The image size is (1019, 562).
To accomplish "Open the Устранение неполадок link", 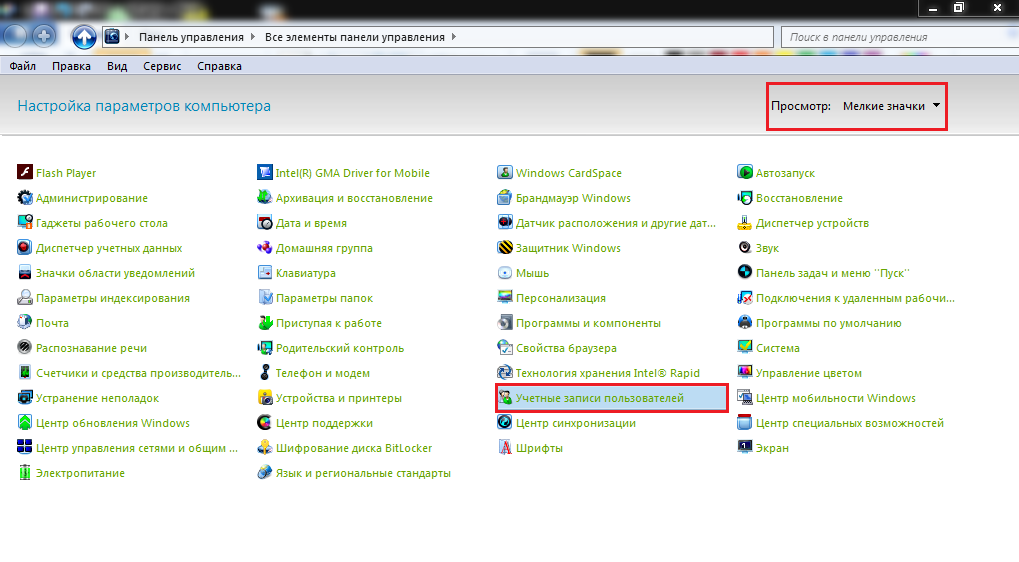I will tap(97, 398).
